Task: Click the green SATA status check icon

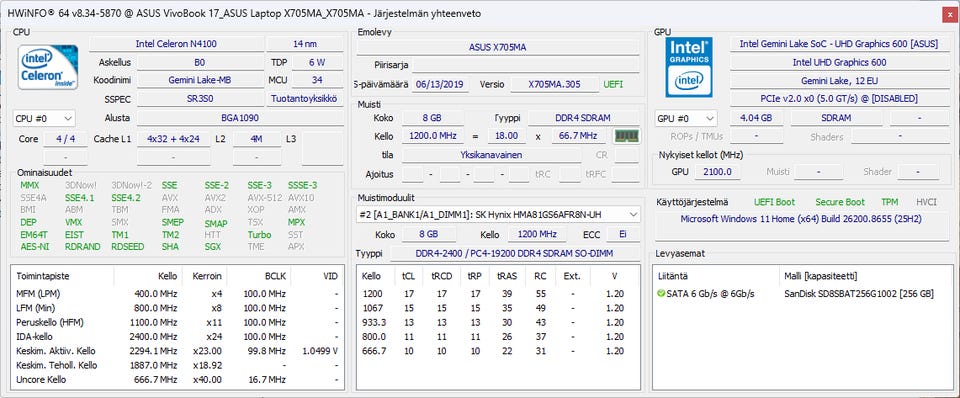Action: coord(661,294)
